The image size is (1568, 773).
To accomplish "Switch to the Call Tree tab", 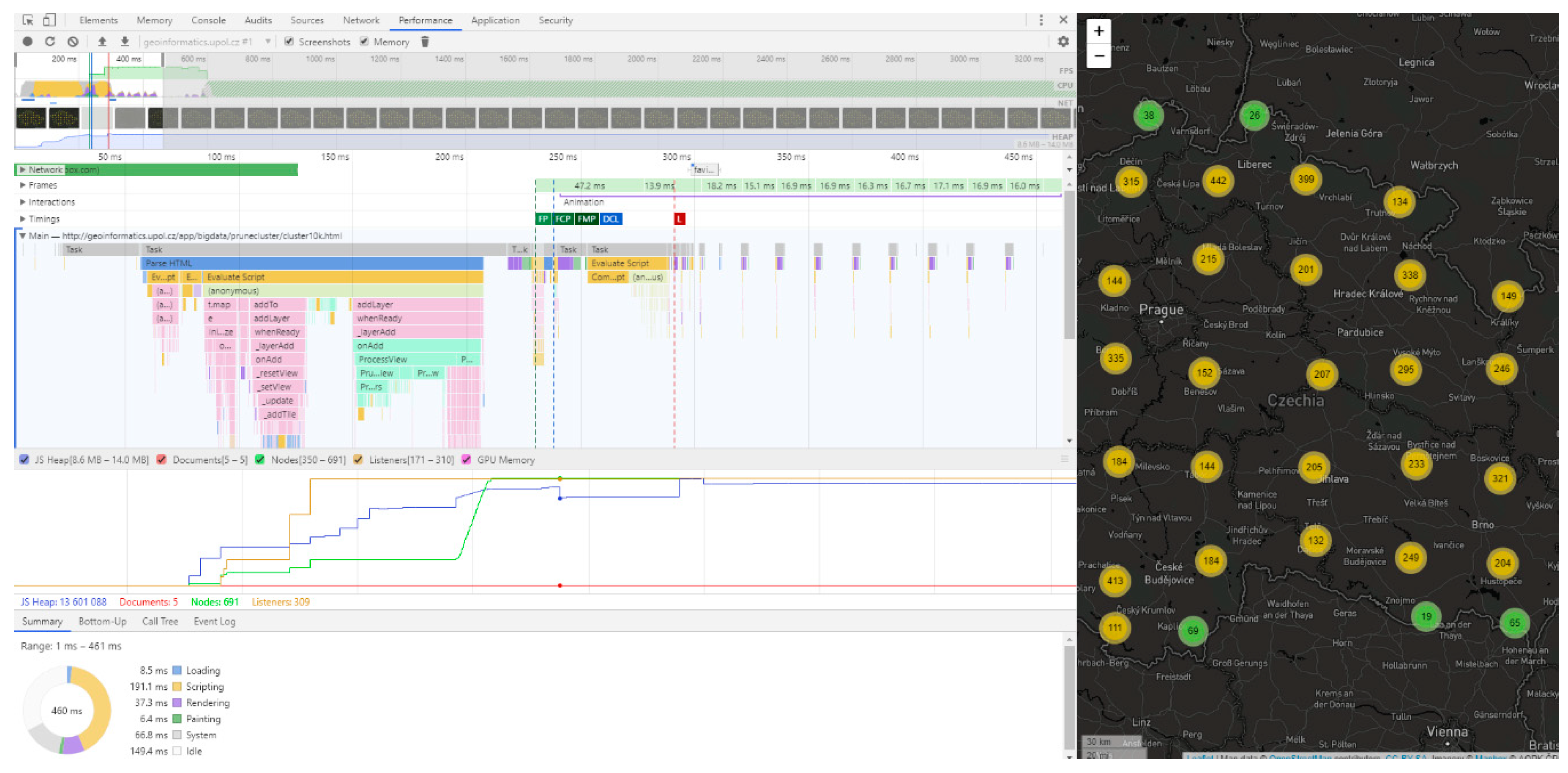I will click(160, 622).
